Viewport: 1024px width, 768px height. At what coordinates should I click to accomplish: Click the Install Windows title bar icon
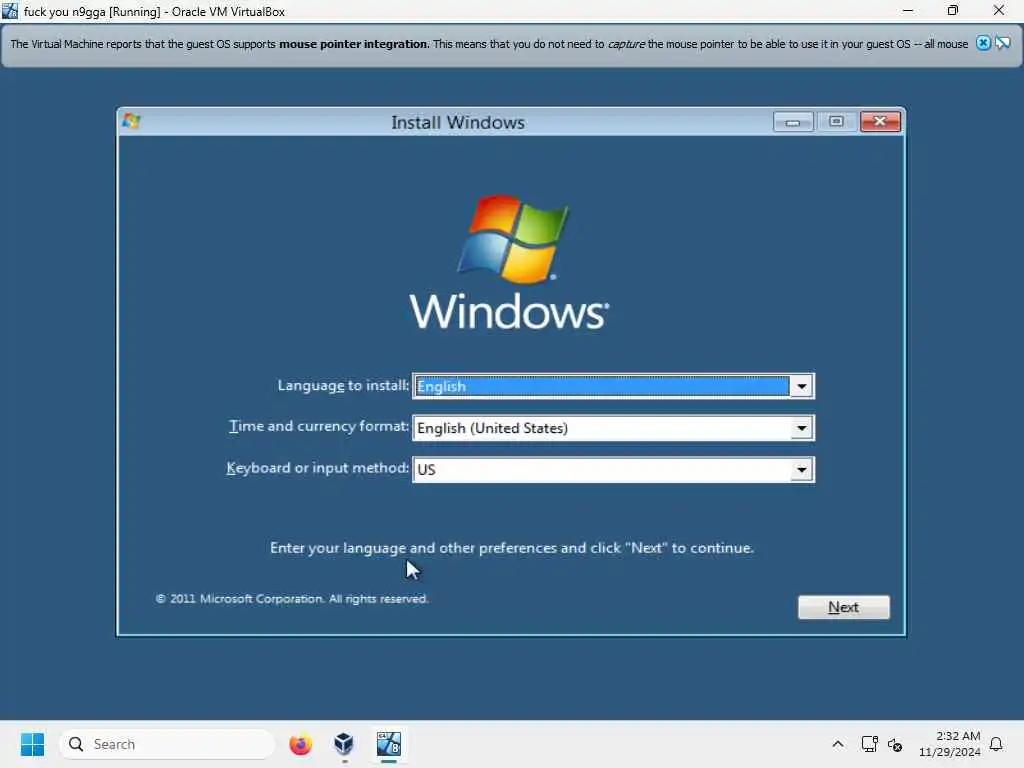click(x=131, y=121)
